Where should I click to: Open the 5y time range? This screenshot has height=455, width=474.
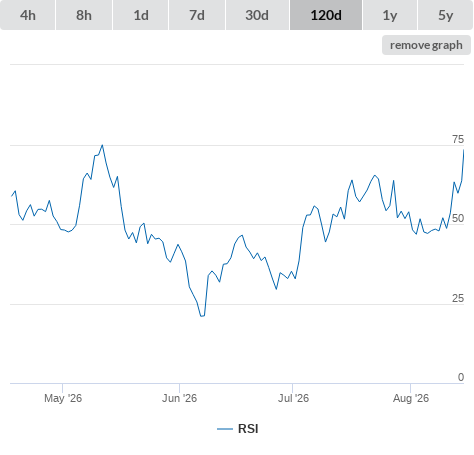point(445,15)
